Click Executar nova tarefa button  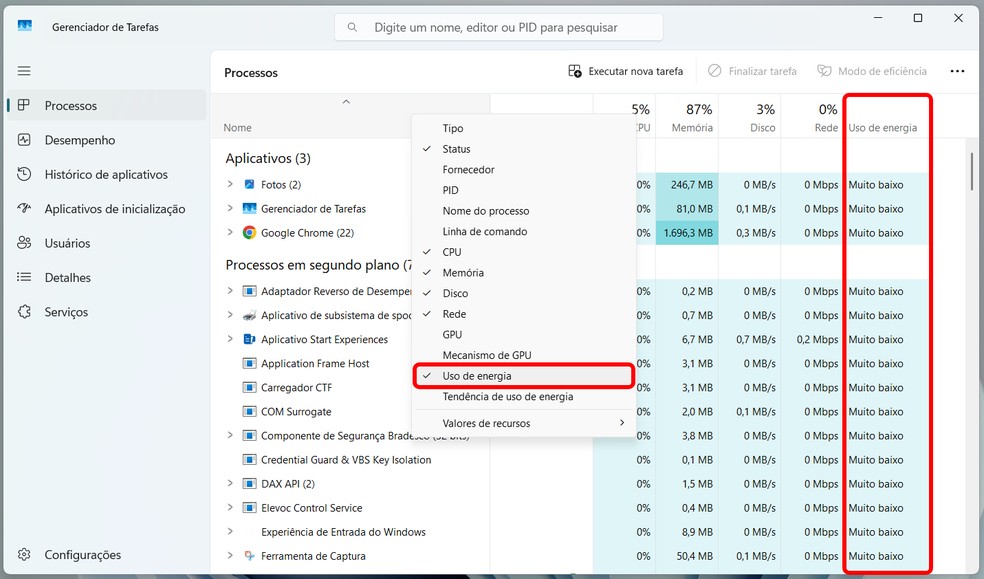tap(626, 71)
